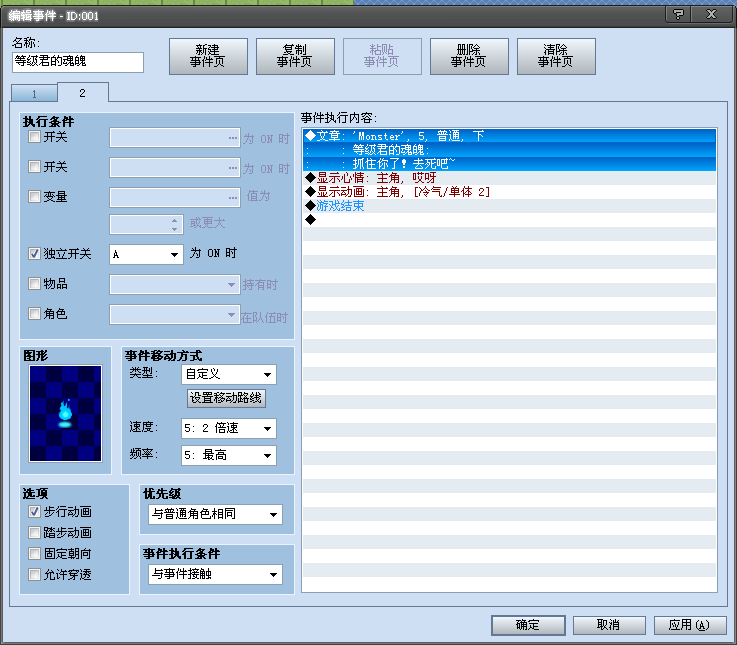Confirm with 确定 button
The image size is (737, 645).
(528, 625)
